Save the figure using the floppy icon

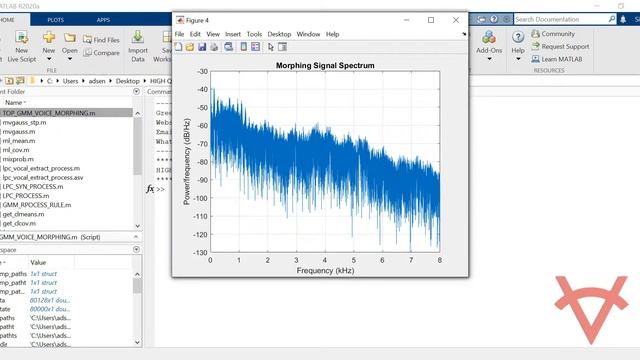(x=202, y=47)
